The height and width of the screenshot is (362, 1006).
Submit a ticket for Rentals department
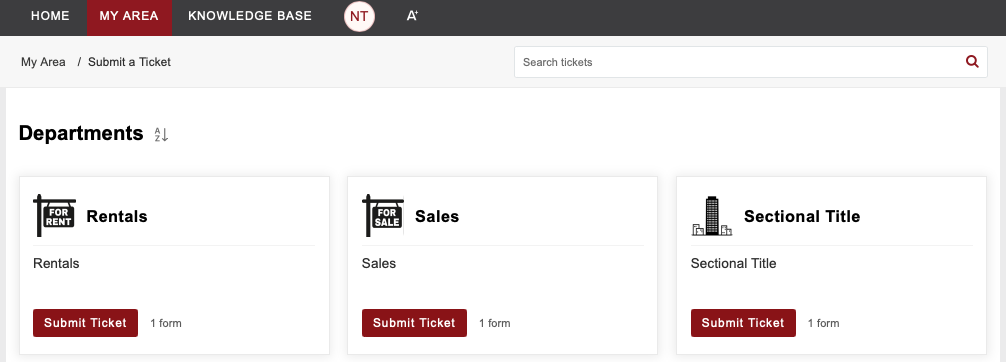point(85,323)
